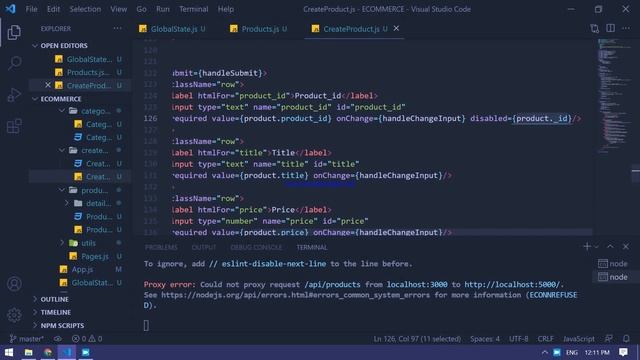Switch to the GlobalState.js tab
Image resolution: width=640 pixels, height=360 pixels.
[173, 29]
